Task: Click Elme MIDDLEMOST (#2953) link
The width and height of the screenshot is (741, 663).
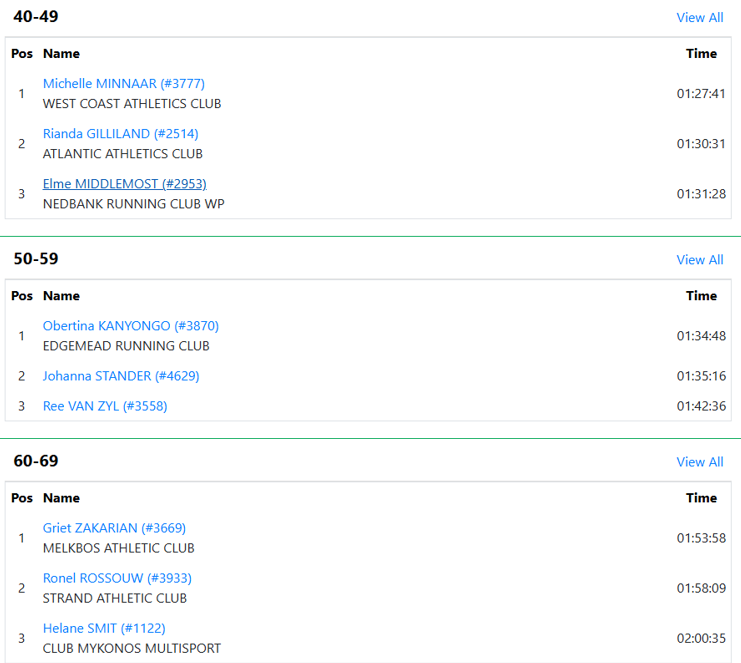Action: coord(125,184)
